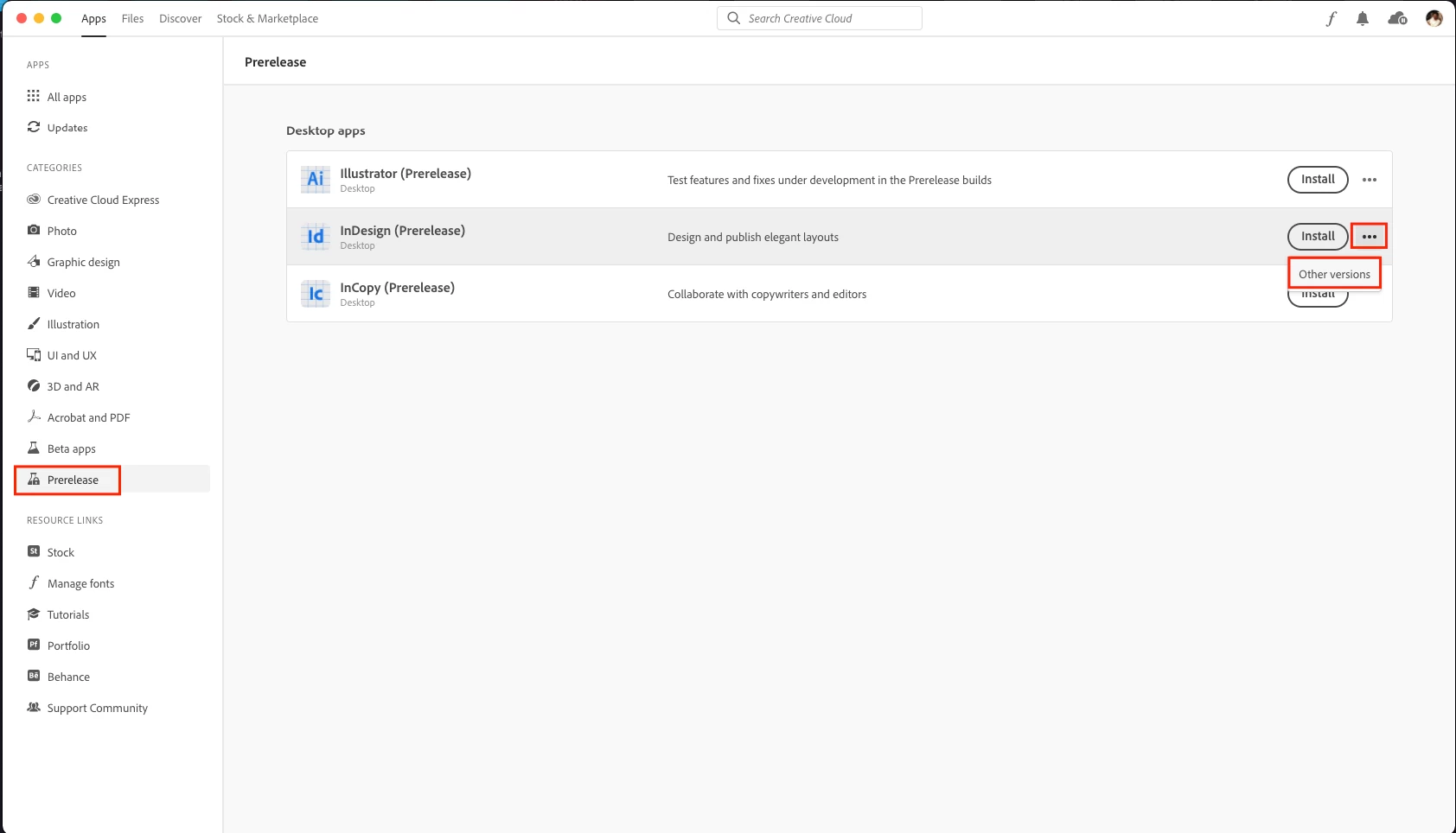This screenshot has height=833, width=1456.
Task: Switch to the Files tab
Action: (132, 18)
